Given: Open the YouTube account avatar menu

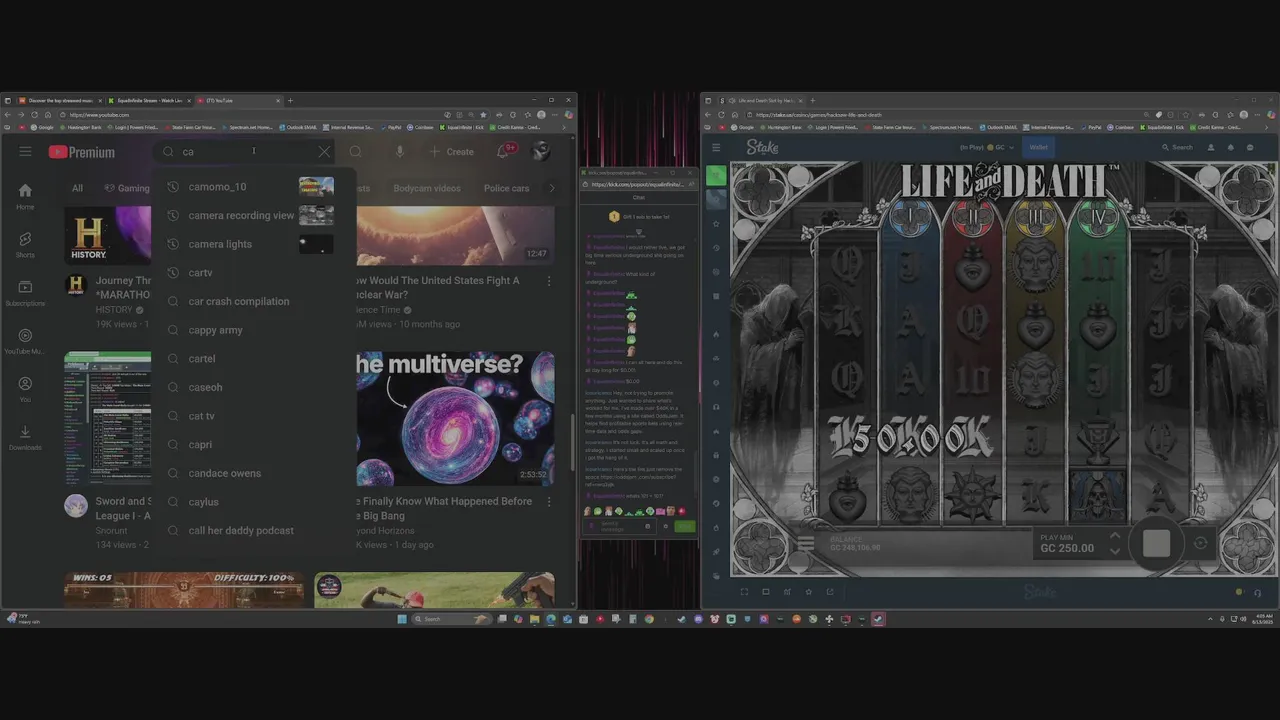Looking at the screenshot, I should 540,152.
